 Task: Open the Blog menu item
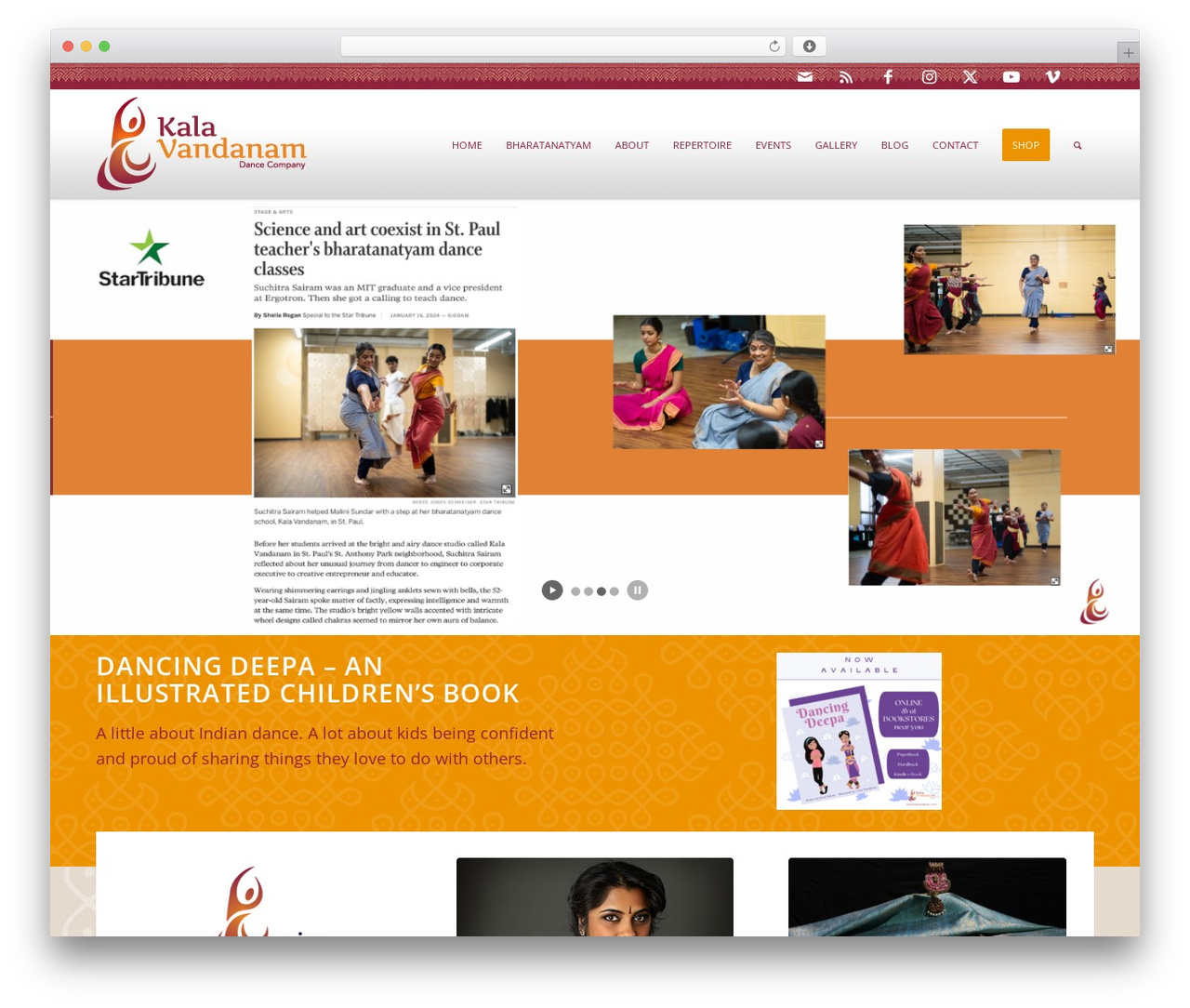pyautogui.click(x=894, y=145)
